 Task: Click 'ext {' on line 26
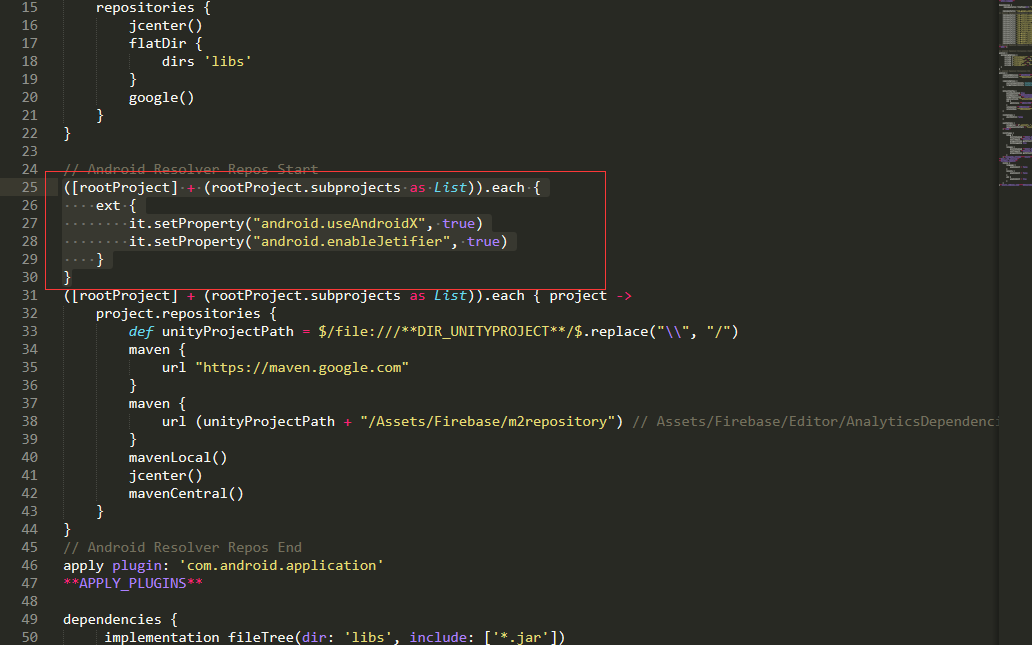pos(116,205)
